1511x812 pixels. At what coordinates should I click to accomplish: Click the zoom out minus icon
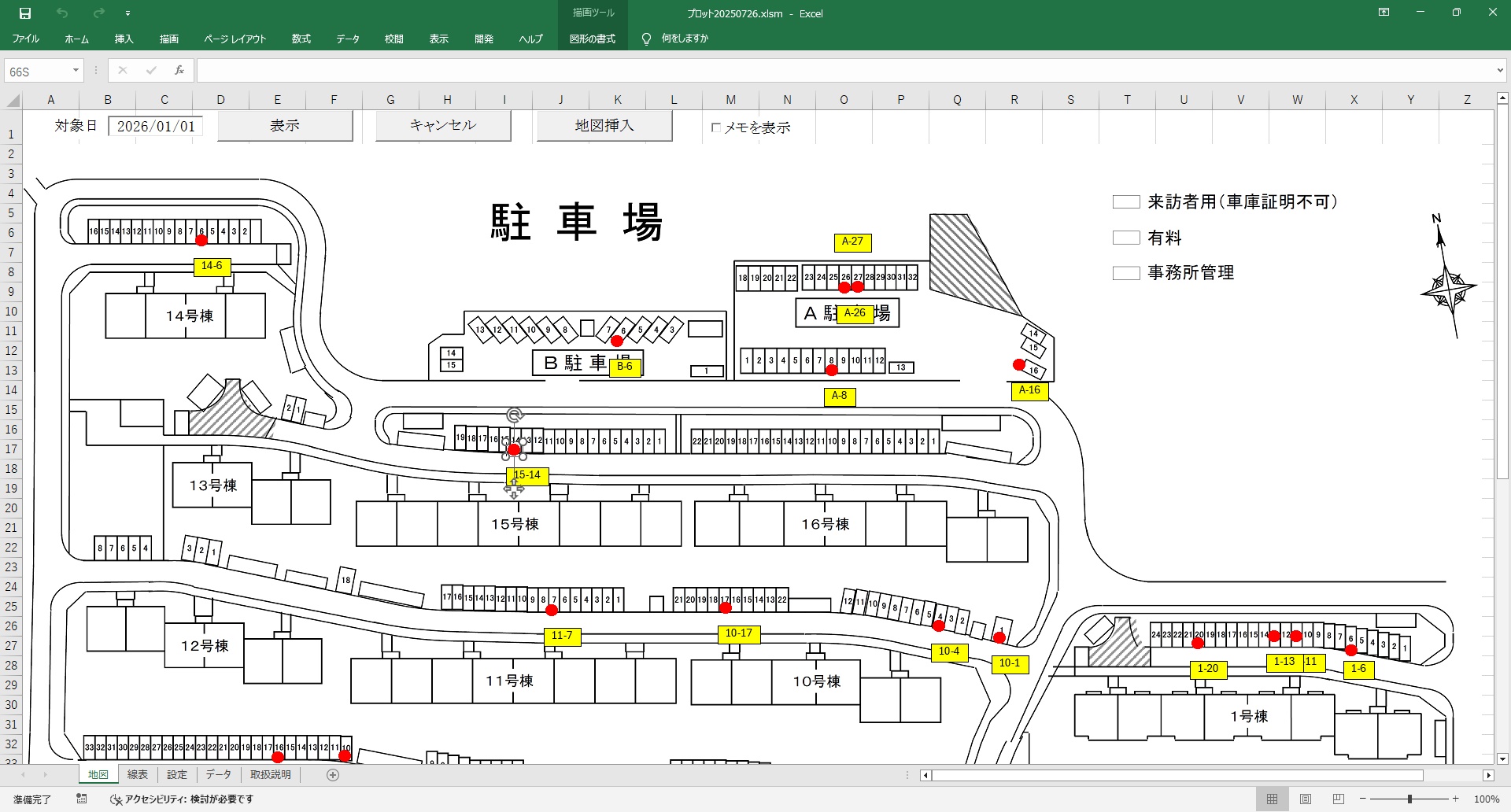pos(1363,799)
